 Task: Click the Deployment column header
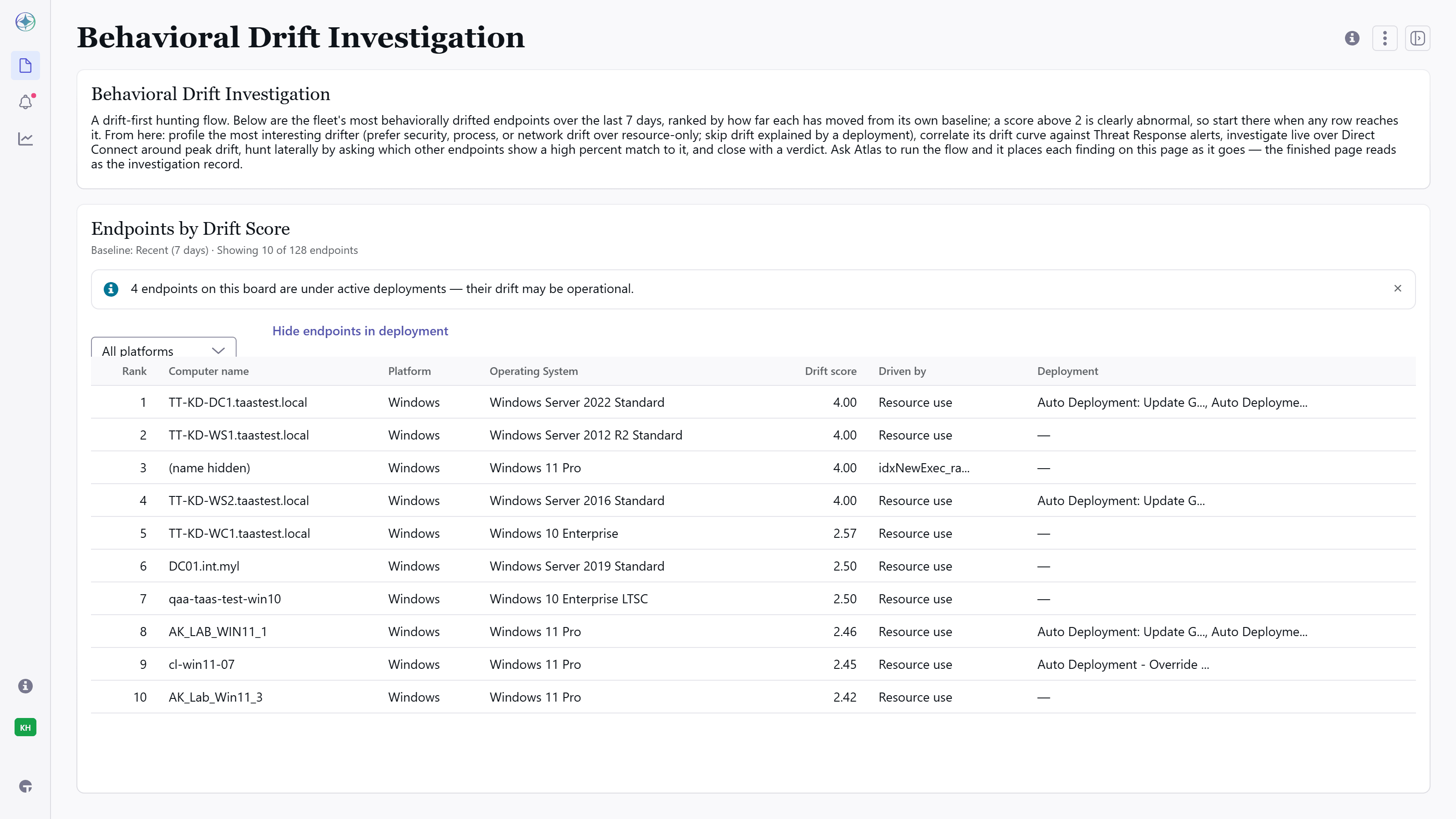tap(1068, 371)
